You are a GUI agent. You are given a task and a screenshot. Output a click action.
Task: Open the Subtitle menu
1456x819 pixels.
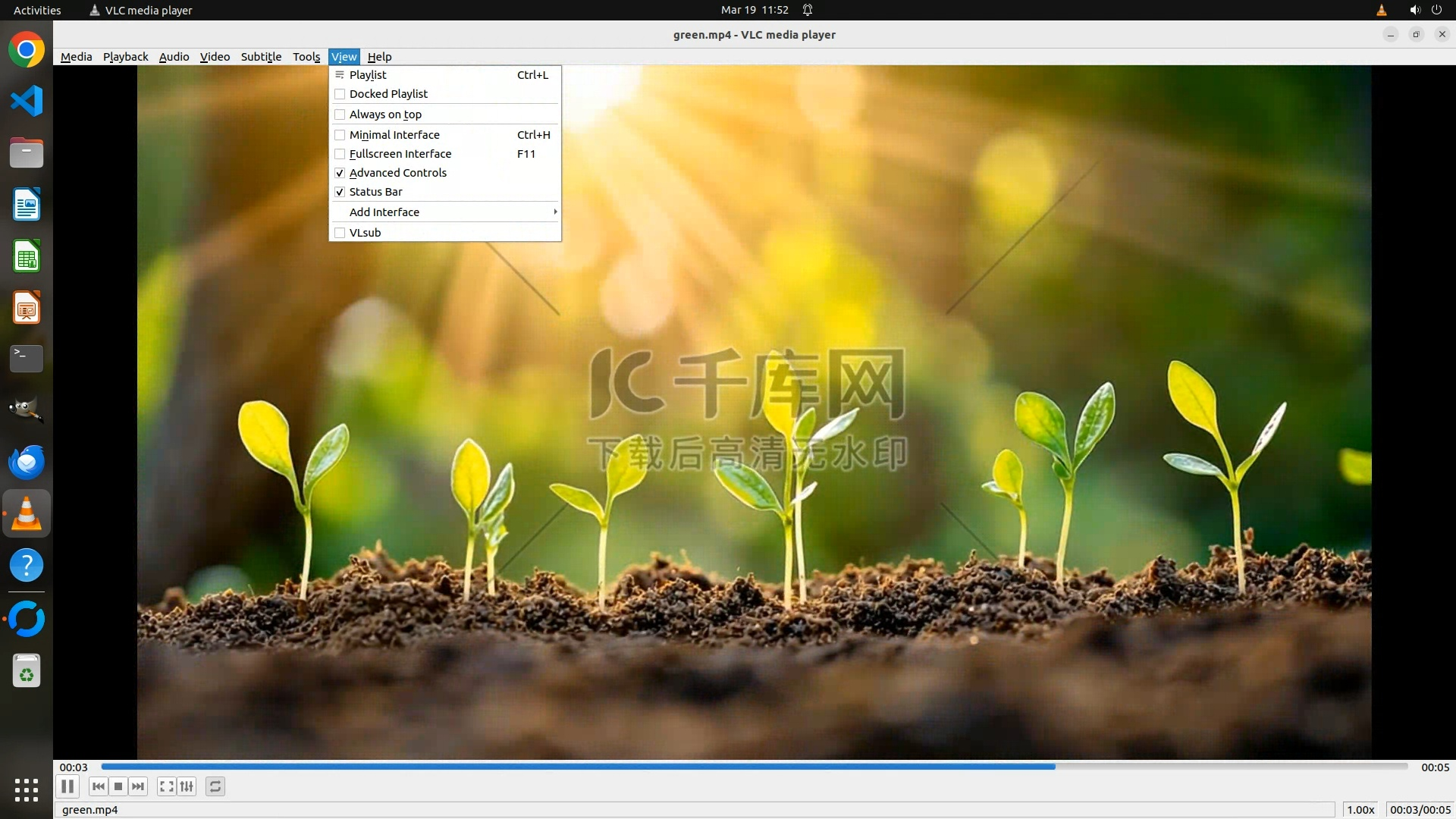(261, 57)
